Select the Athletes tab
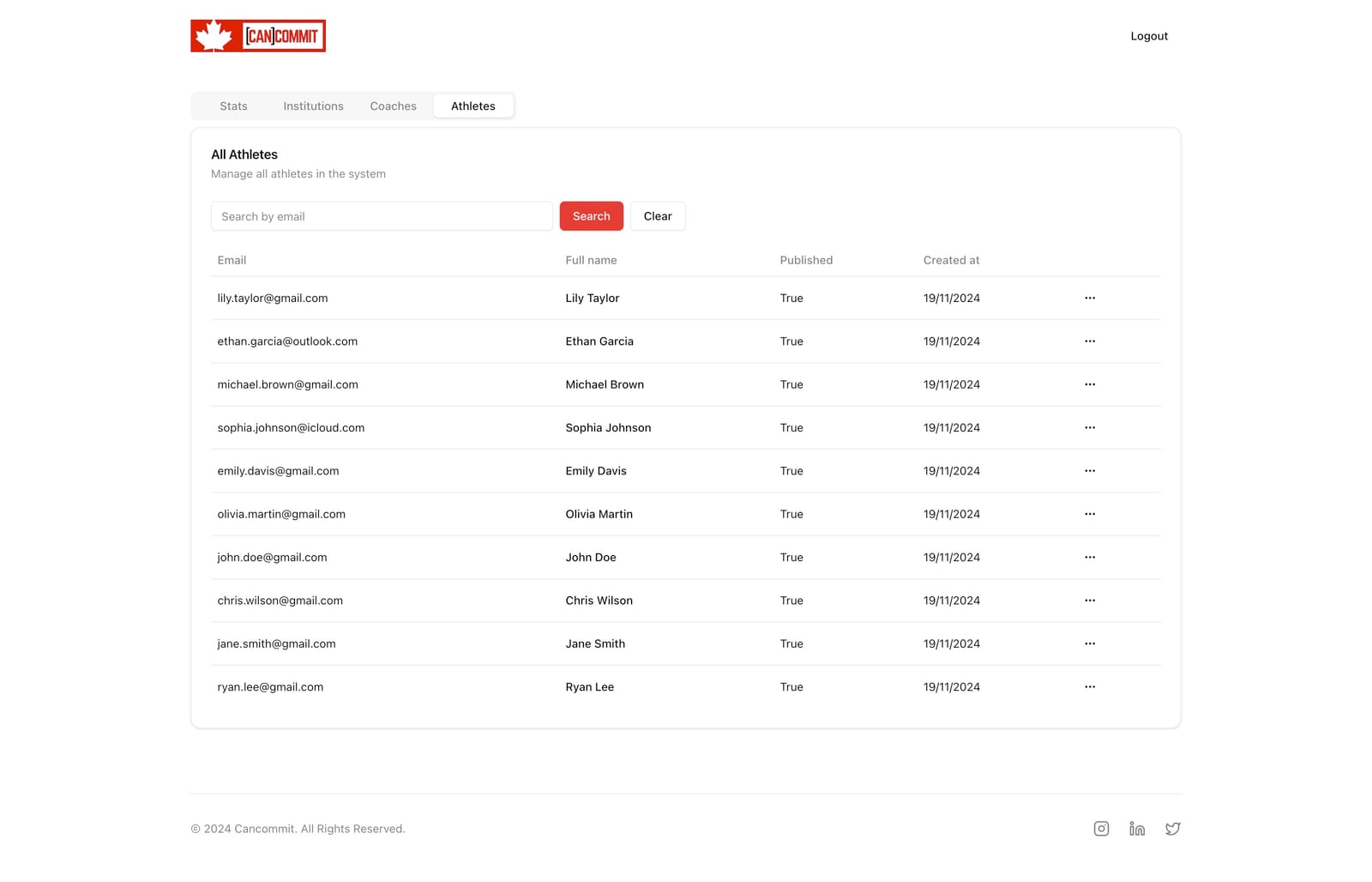This screenshot has height=882, width=1372. pyautogui.click(x=473, y=106)
